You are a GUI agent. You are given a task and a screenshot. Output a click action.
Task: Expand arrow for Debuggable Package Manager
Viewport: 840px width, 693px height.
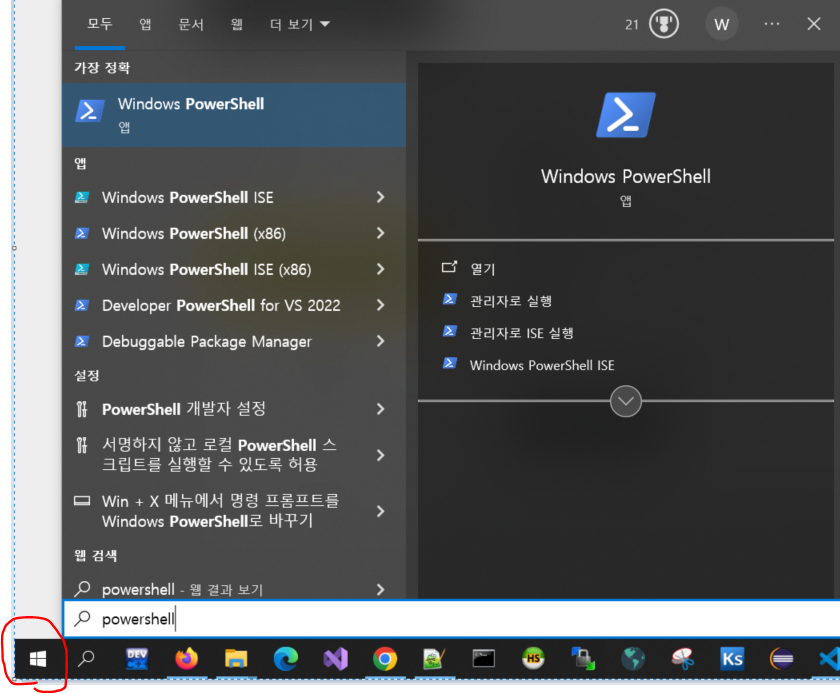tap(380, 341)
